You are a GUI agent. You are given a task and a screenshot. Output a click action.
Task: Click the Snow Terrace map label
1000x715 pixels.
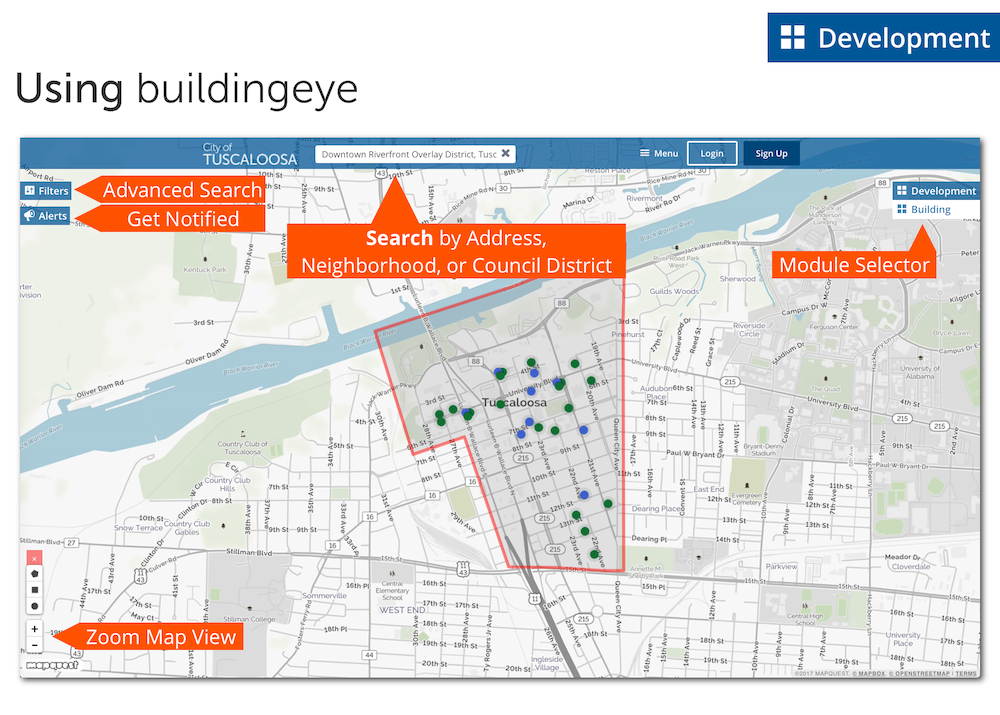pos(138,528)
